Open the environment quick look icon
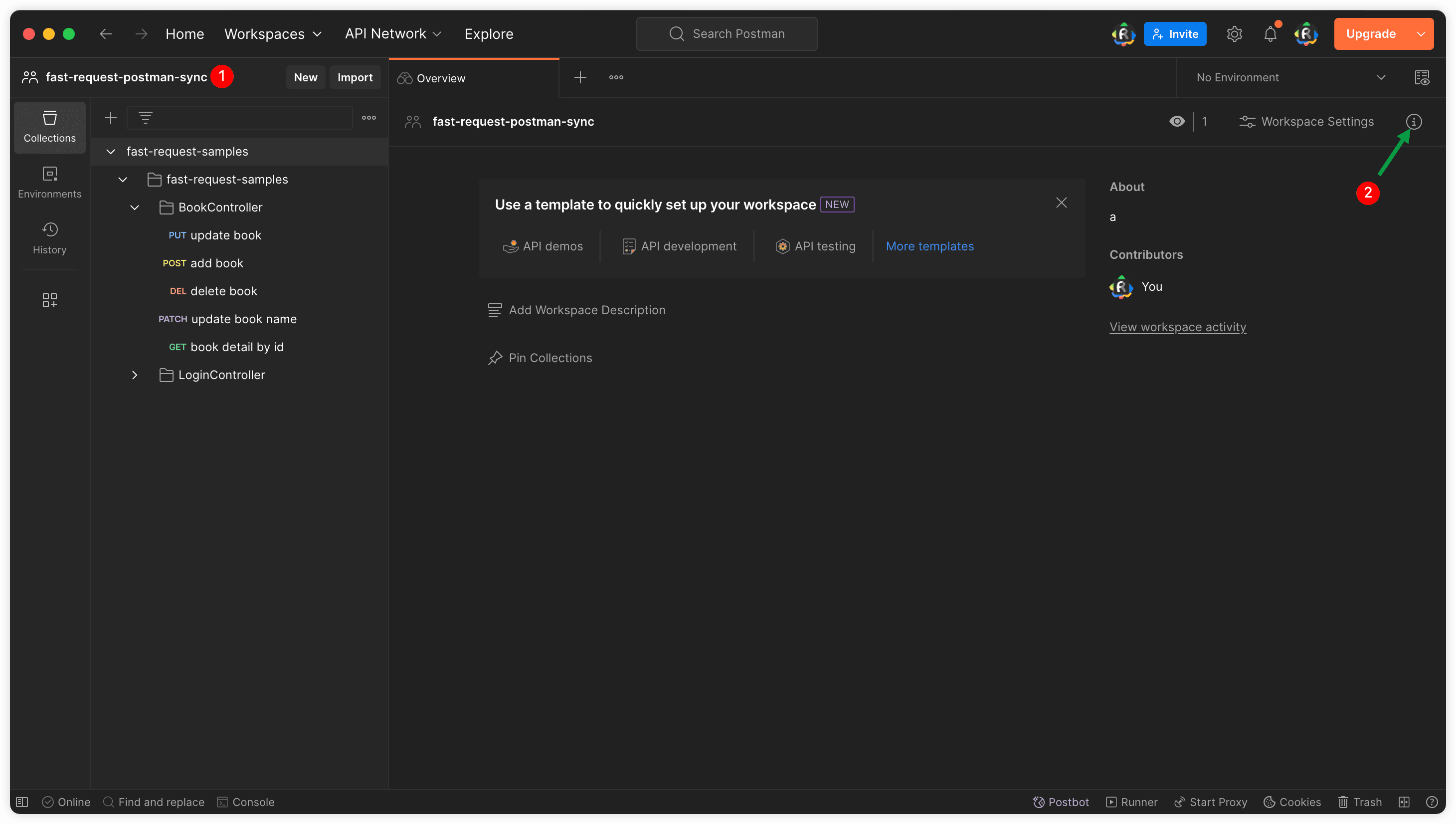 (1422, 77)
